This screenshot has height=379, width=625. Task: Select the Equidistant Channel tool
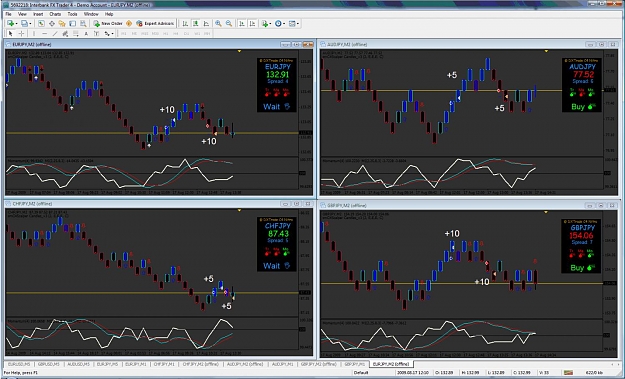click(65, 33)
